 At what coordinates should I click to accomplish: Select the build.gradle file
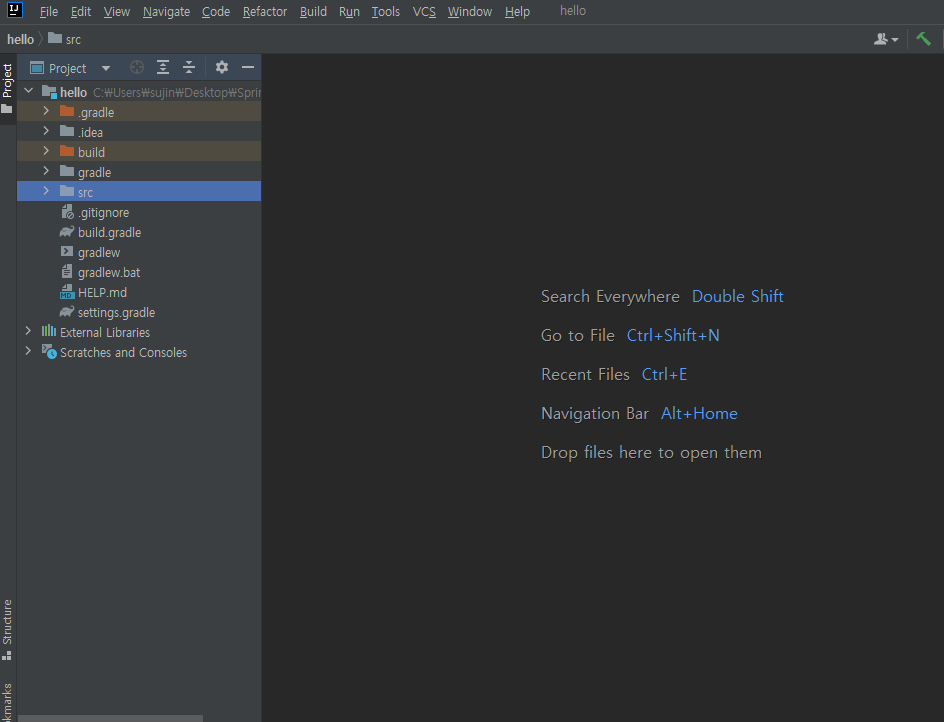[x=110, y=232]
